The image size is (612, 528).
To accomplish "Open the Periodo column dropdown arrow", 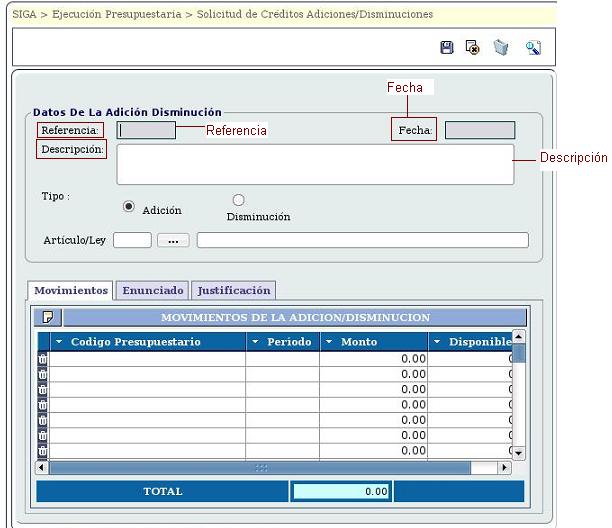I will coord(256,342).
